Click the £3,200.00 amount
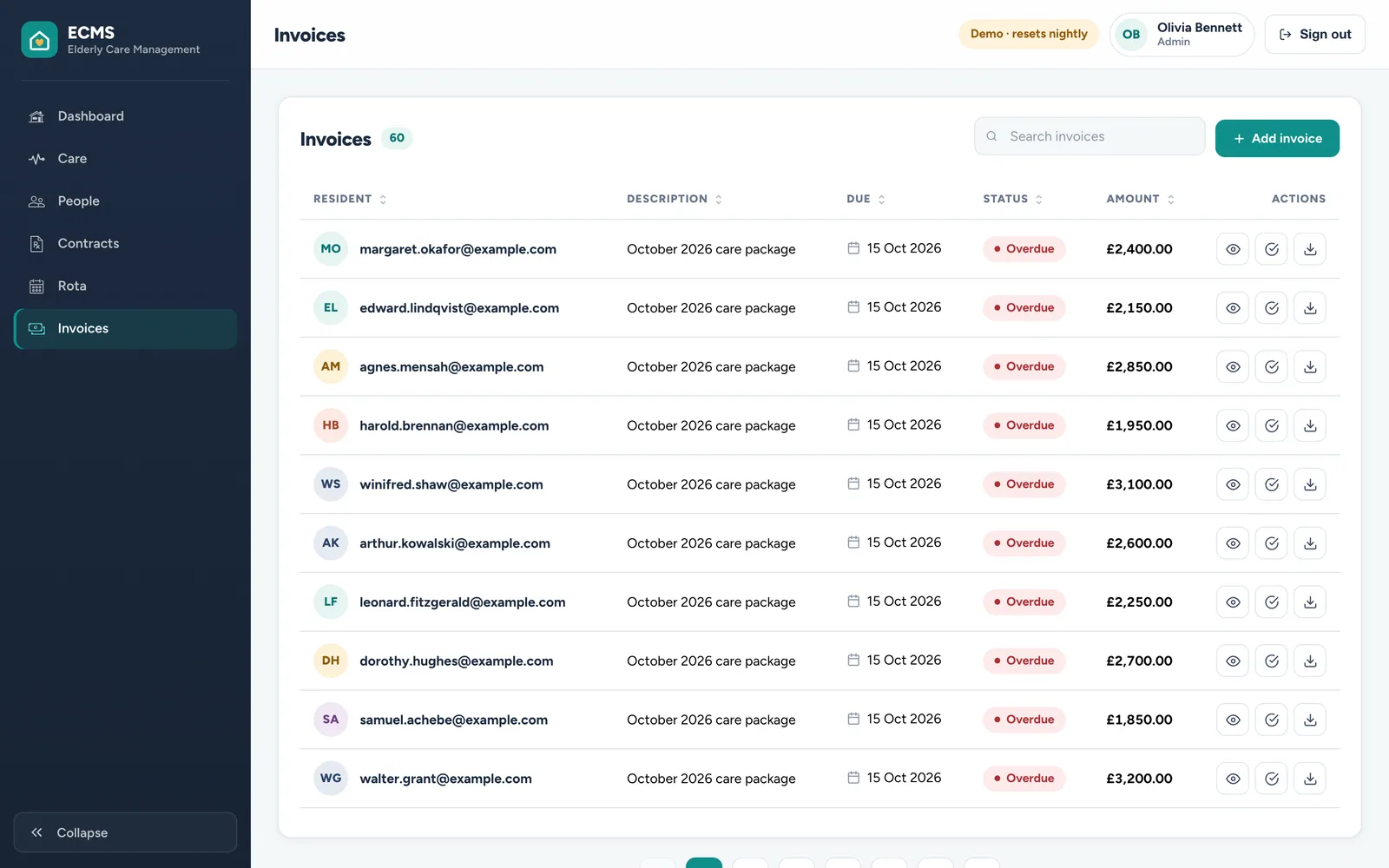Screen dimensions: 1389x868 (x=1139, y=779)
